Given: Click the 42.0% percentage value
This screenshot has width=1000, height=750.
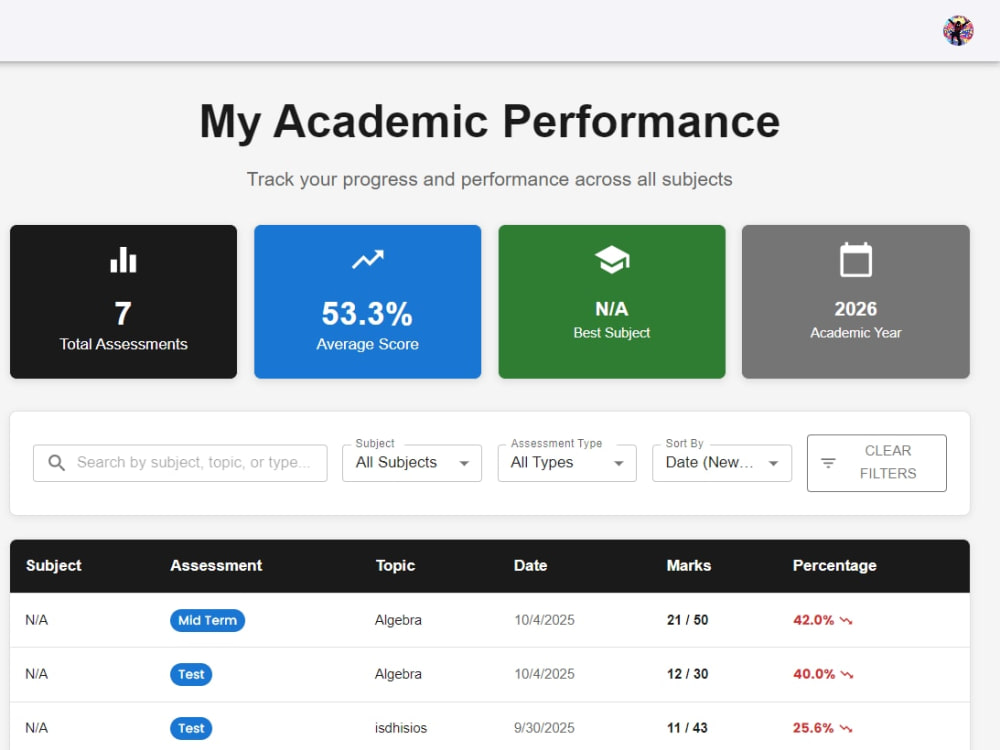Looking at the screenshot, I should pyautogui.click(x=813, y=621).
